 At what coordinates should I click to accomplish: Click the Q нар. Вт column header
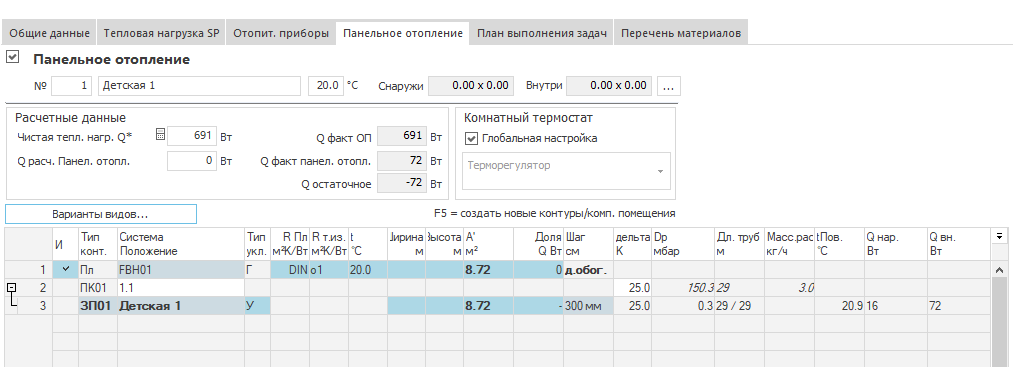896,244
